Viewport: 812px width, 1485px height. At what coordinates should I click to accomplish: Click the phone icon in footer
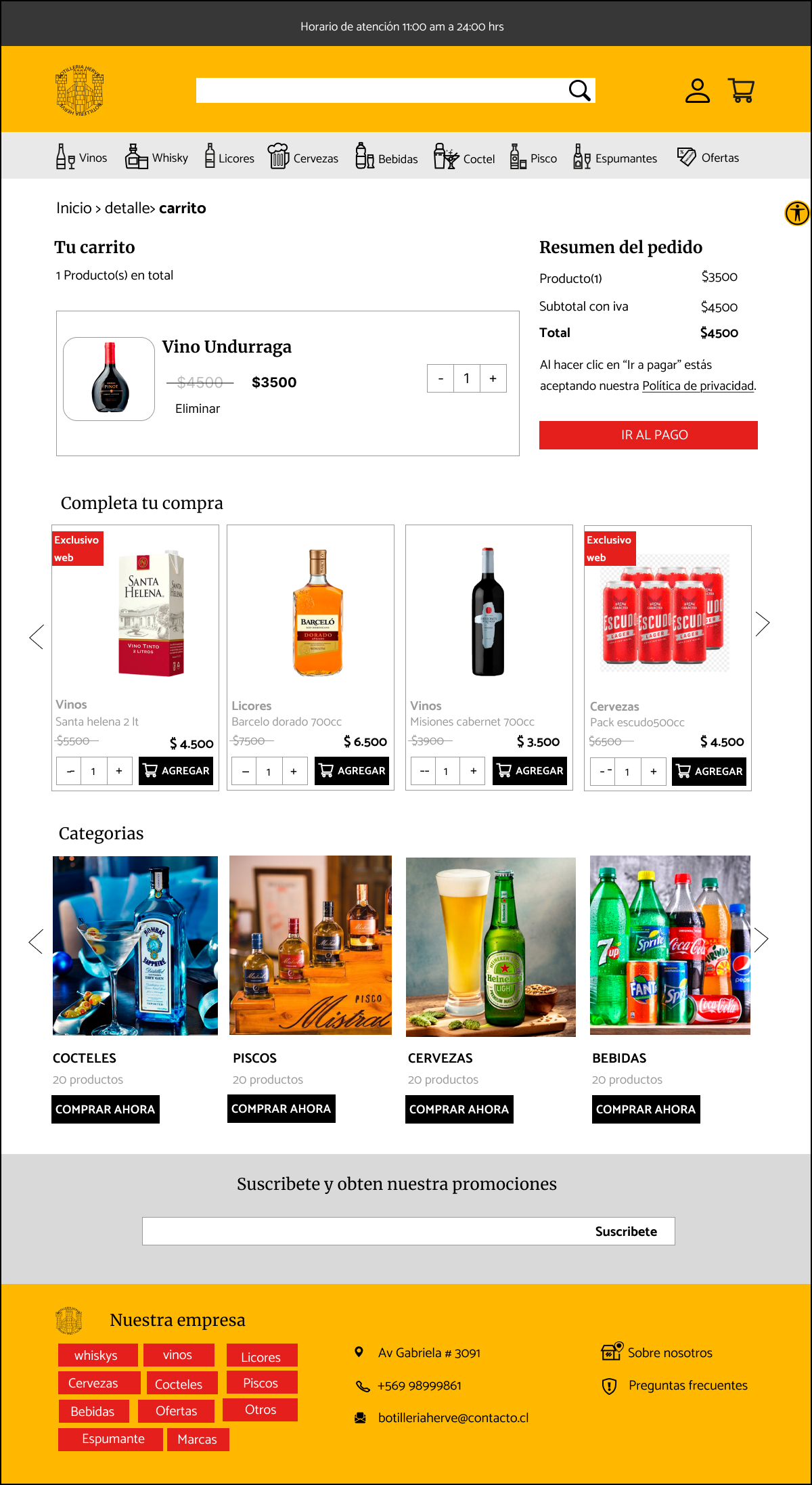[363, 1386]
